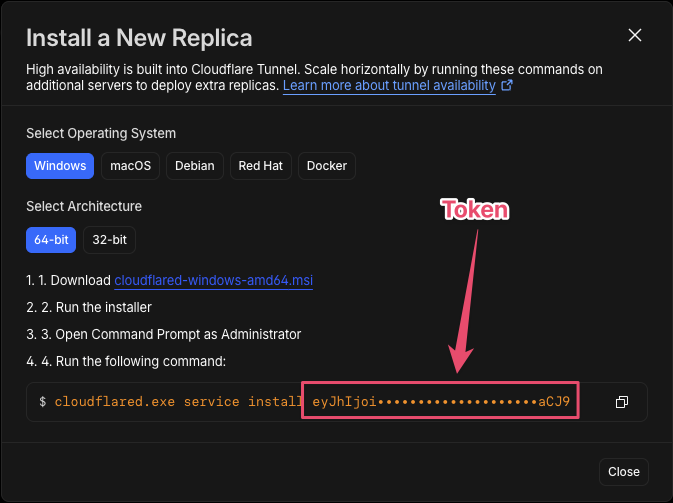Click the external link icon after tunnel availability
The width and height of the screenshot is (673, 503).
point(507,86)
